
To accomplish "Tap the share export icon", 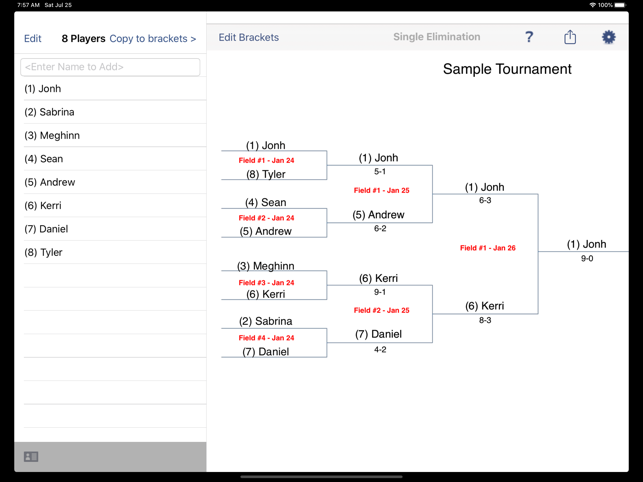I will (570, 37).
